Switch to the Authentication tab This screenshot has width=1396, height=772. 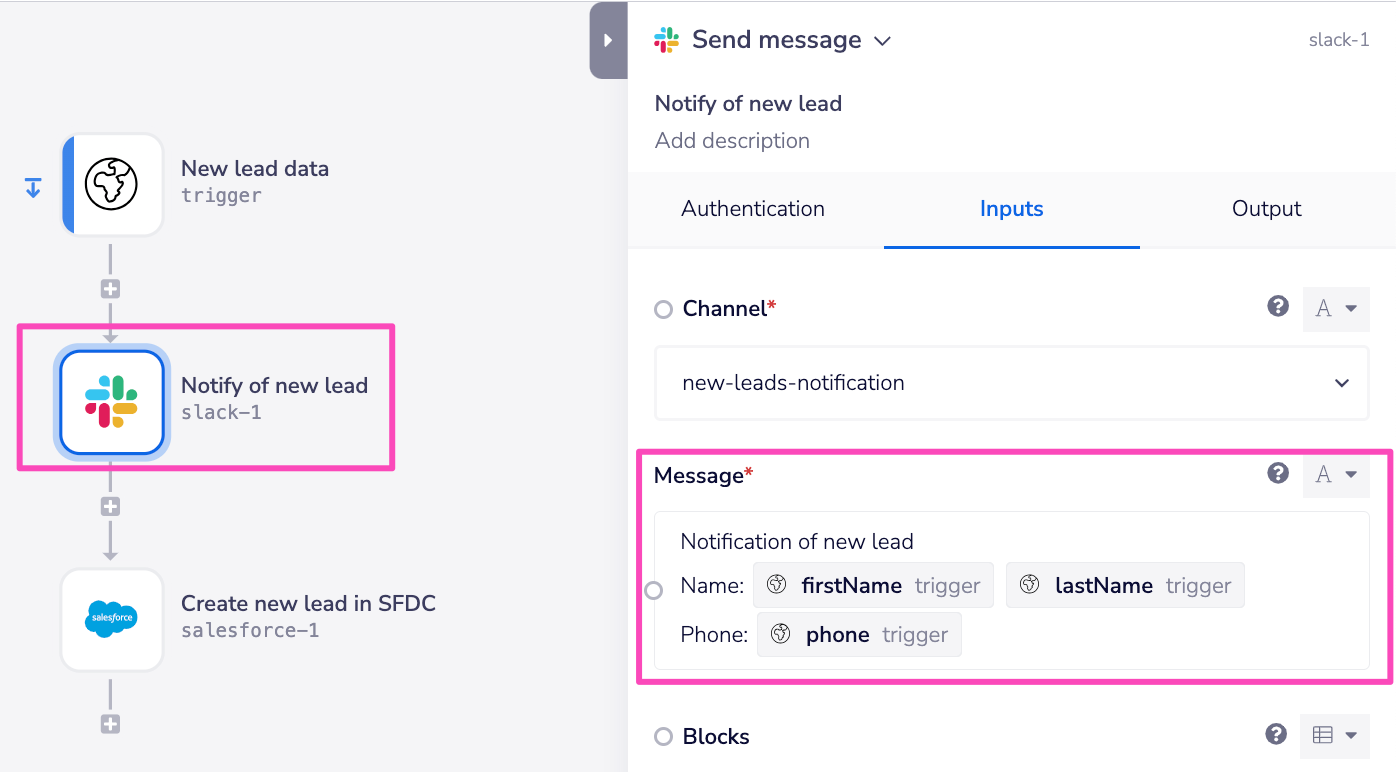(752, 209)
